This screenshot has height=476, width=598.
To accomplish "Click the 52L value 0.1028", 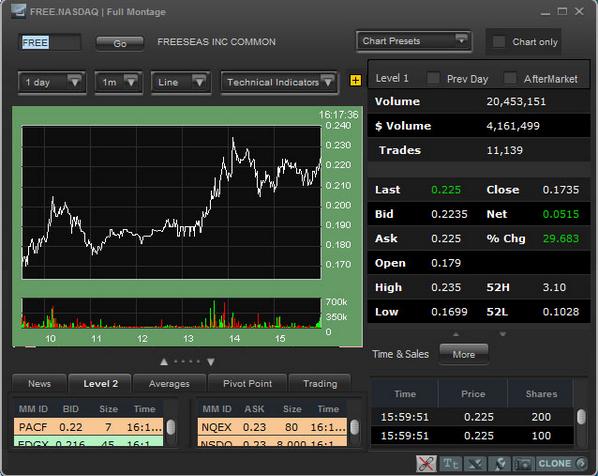I will [561, 312].
